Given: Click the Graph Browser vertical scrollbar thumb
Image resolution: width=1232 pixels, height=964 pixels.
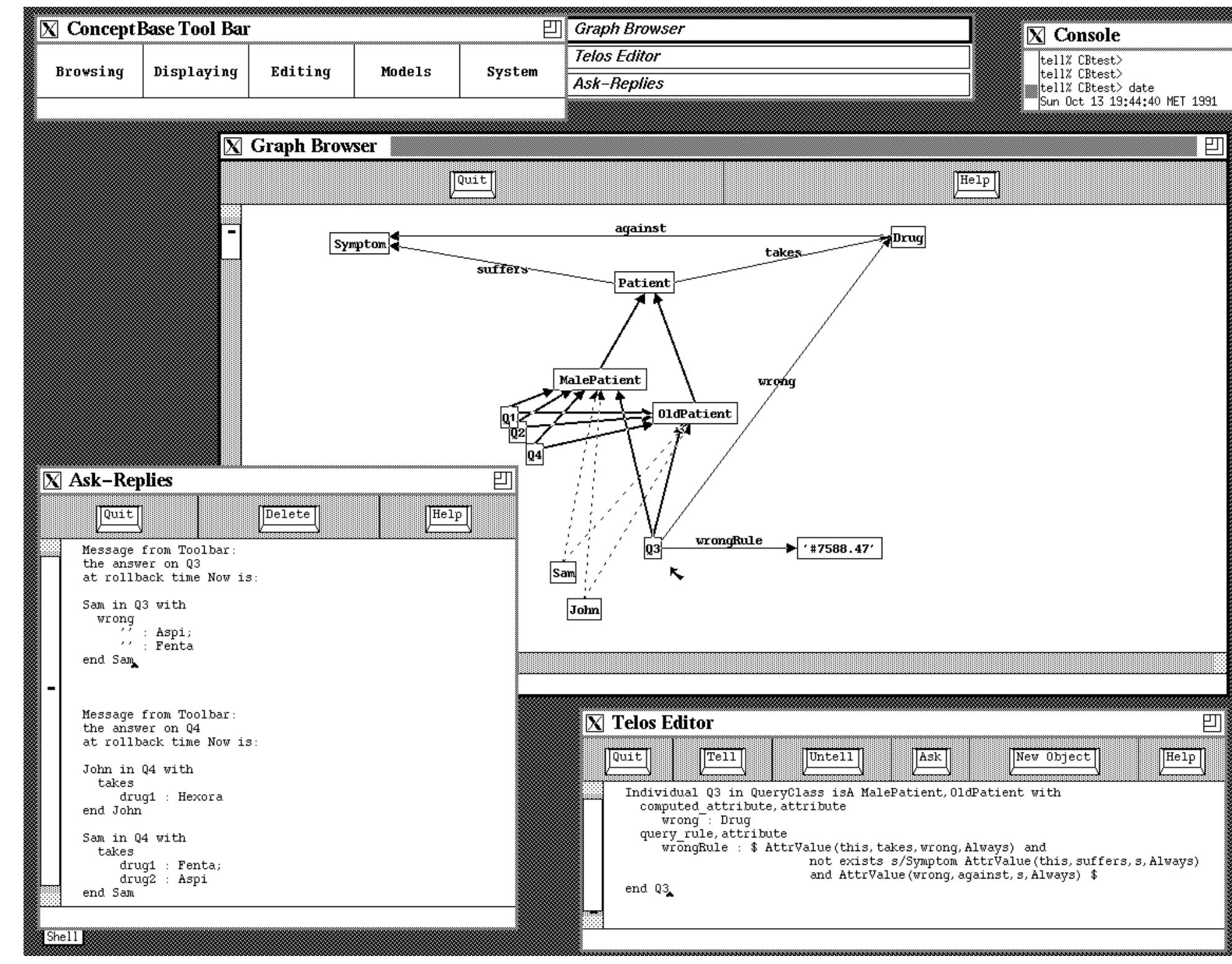Looking at the screenshot, I should pos(231,242).
